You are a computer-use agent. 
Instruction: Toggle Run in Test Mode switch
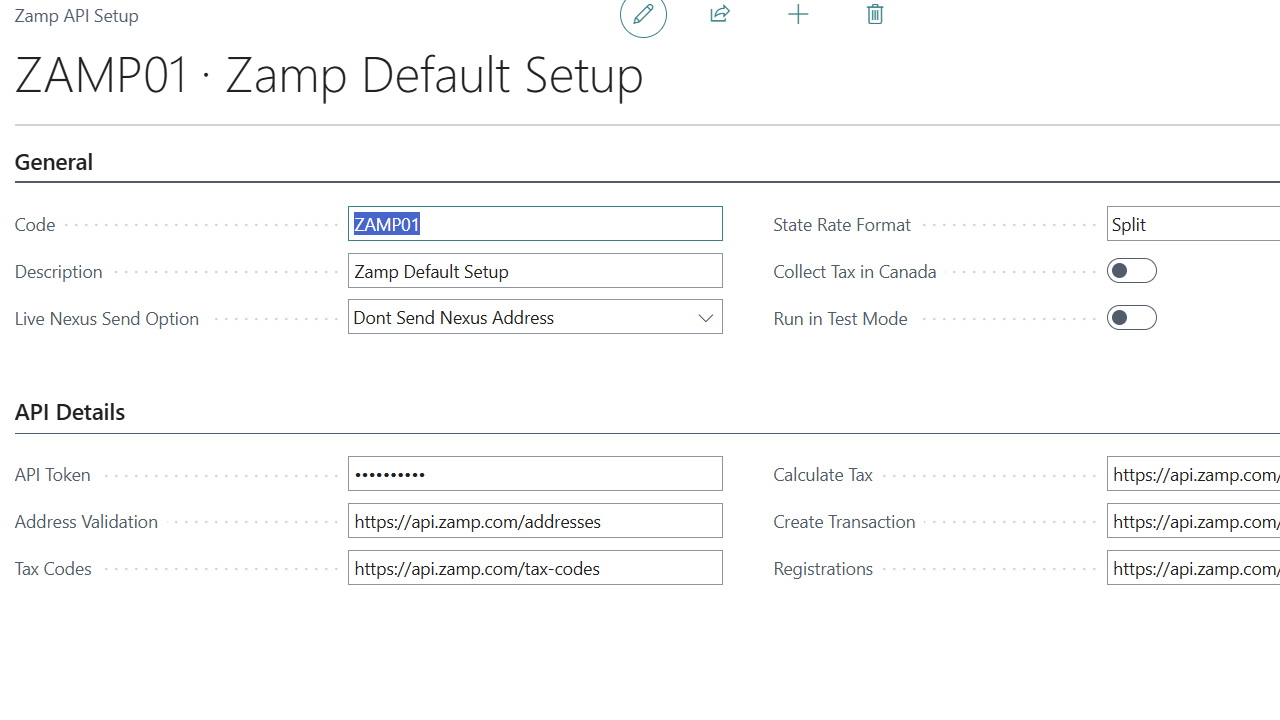[1132, 318]
